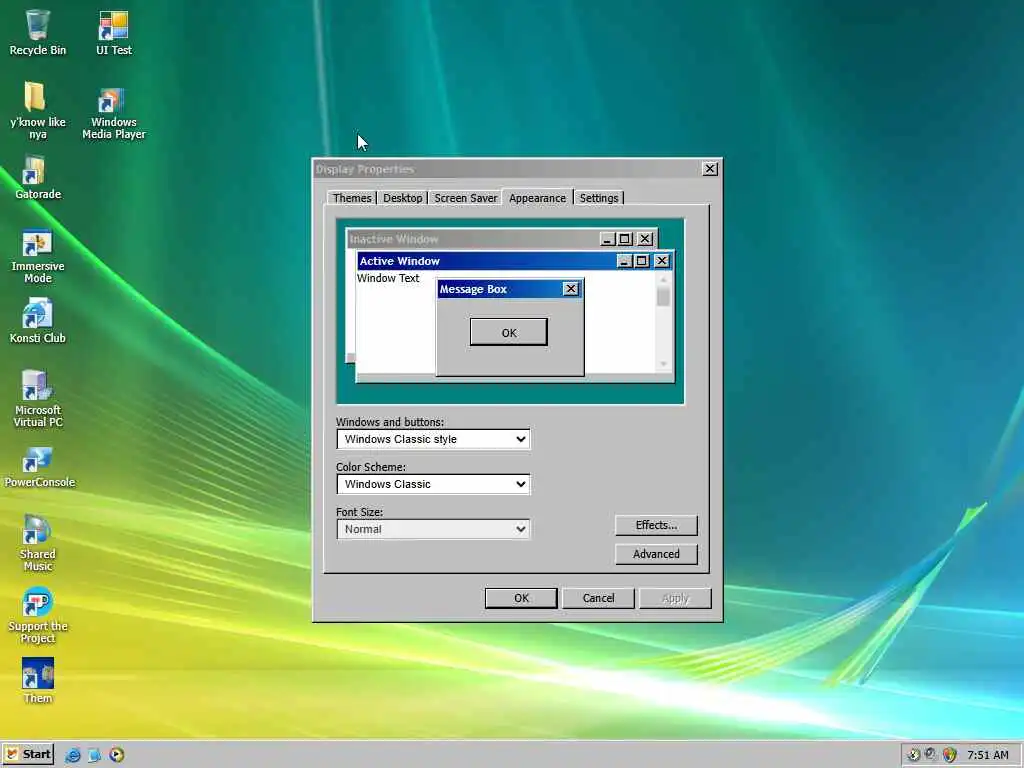Screen dimensions: 1024x768
Task: Select the Gatorade desktop shortcut
Action: (x=37, y=178)
